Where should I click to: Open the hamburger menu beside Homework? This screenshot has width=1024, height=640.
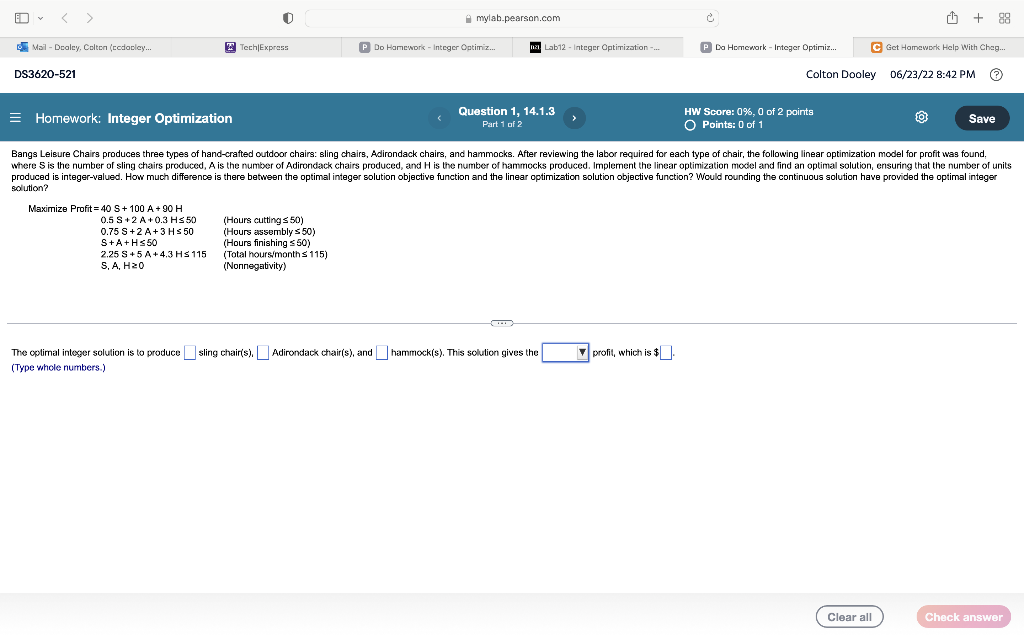(x=16, y=118)
